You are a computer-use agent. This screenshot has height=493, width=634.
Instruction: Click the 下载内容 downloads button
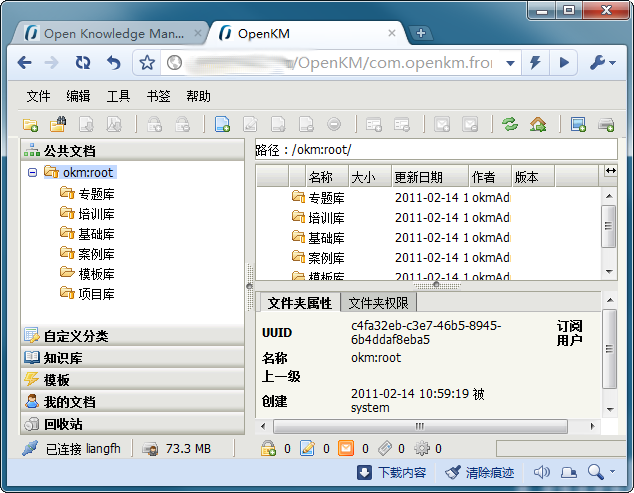point(392,472)
